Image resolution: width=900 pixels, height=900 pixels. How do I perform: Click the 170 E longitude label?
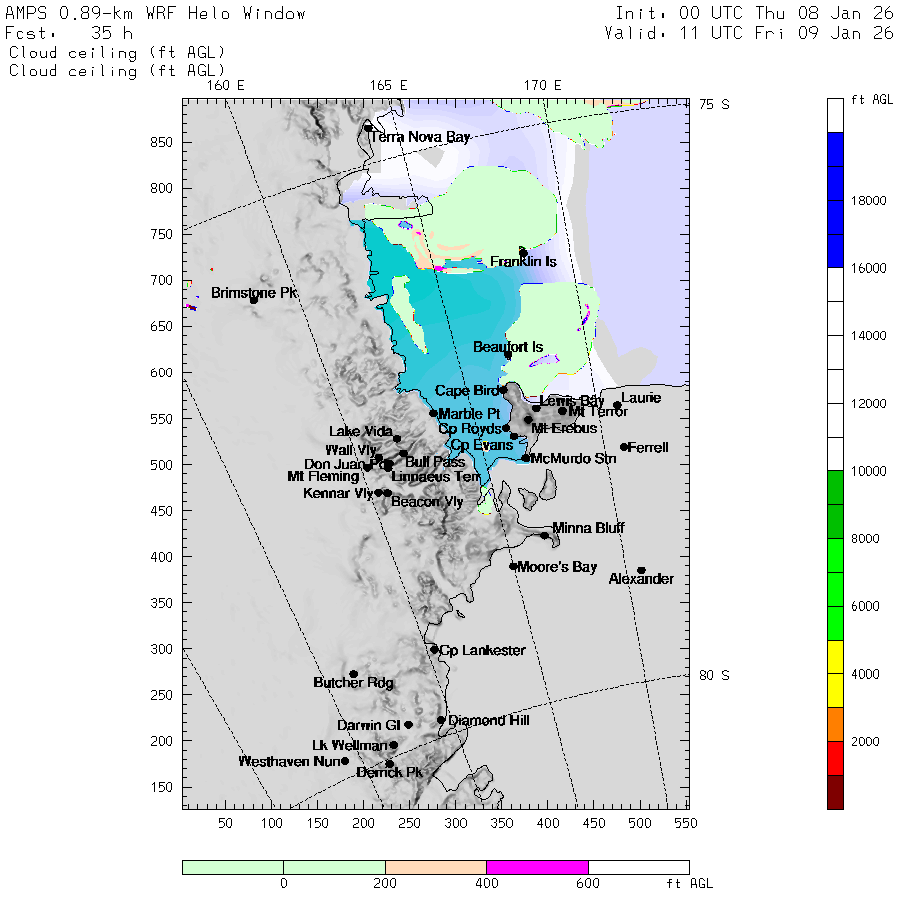point(542,86)
